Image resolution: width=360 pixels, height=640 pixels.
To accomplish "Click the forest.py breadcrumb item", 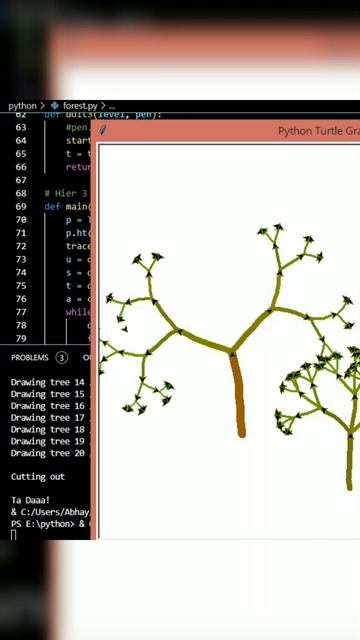I will point(80,106).
